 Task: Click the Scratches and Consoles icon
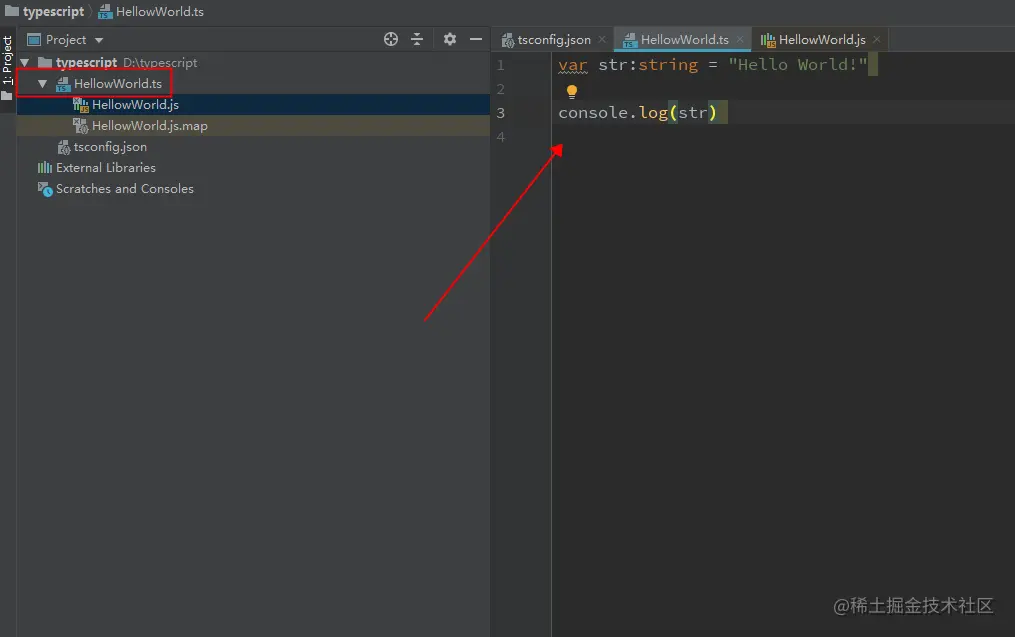[45, 189]
